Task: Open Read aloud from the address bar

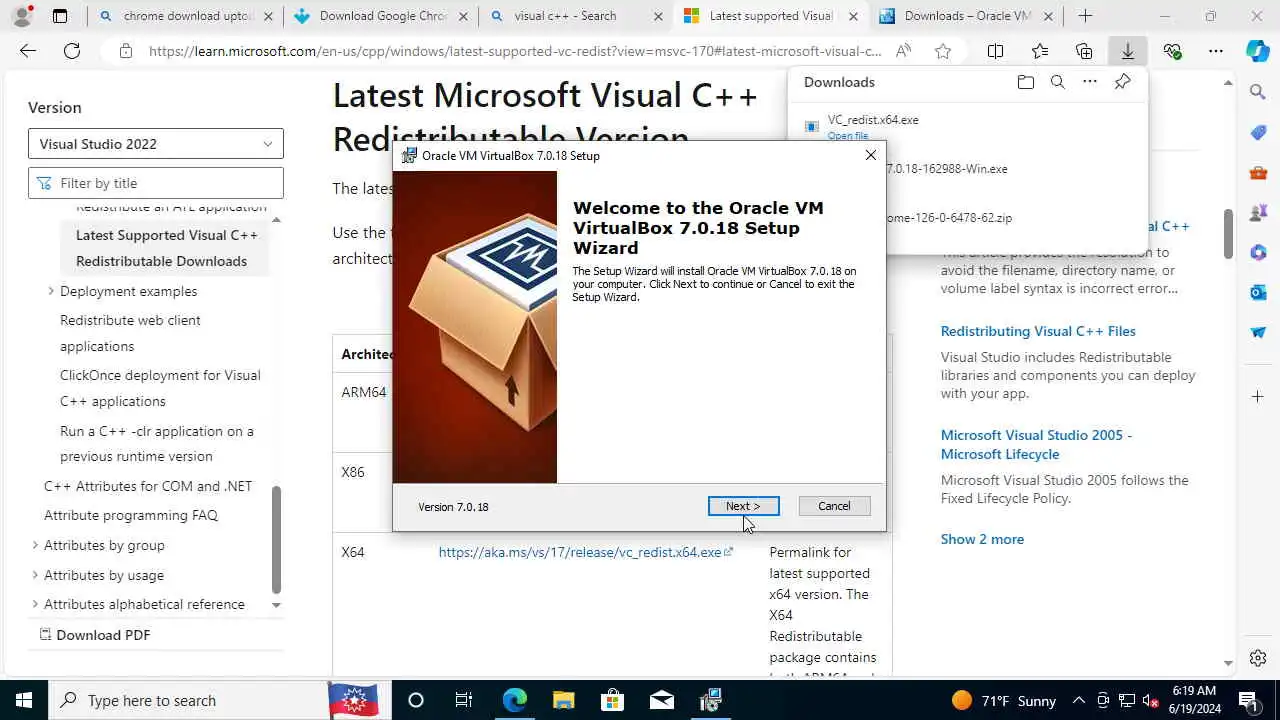Action: 903,51
